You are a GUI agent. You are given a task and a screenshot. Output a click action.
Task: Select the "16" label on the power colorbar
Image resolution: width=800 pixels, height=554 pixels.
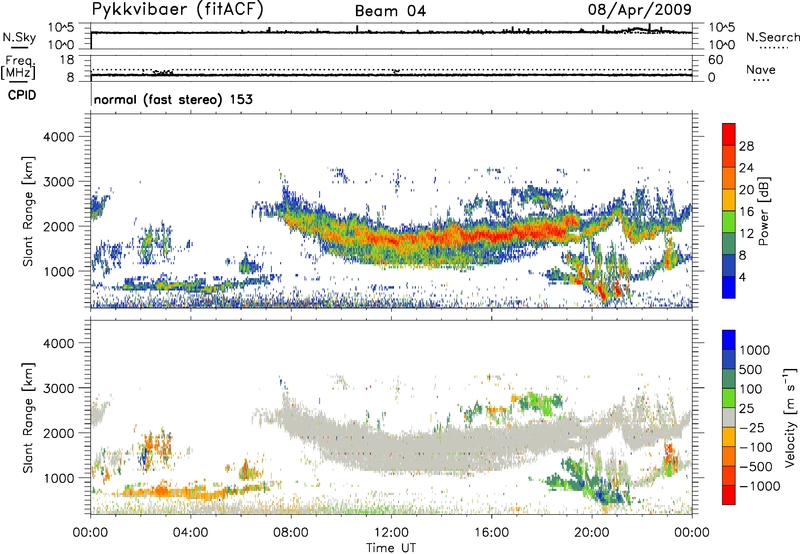(746, 212)
